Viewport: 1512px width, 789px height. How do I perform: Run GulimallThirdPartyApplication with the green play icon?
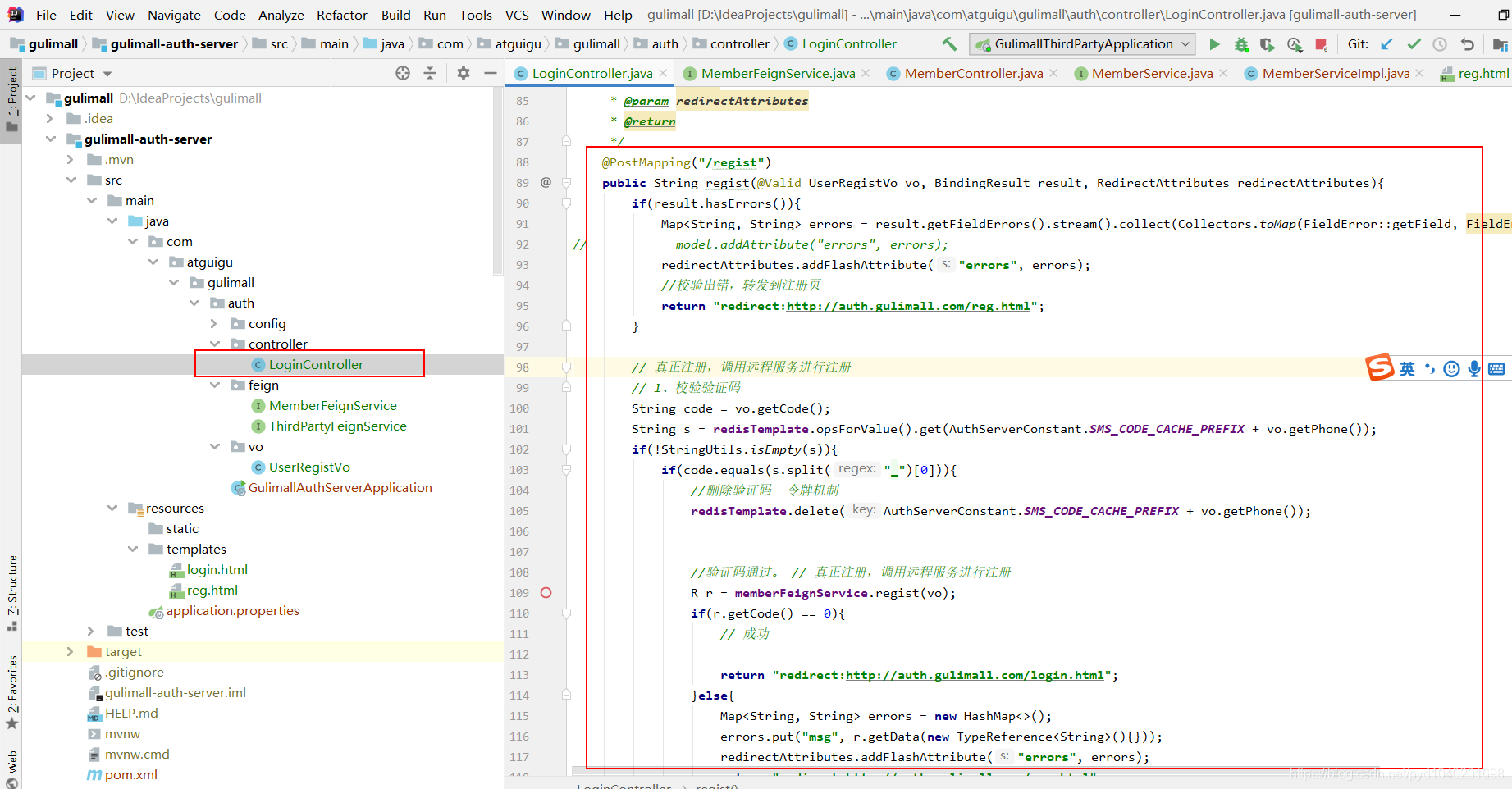tap(1214, 44)
